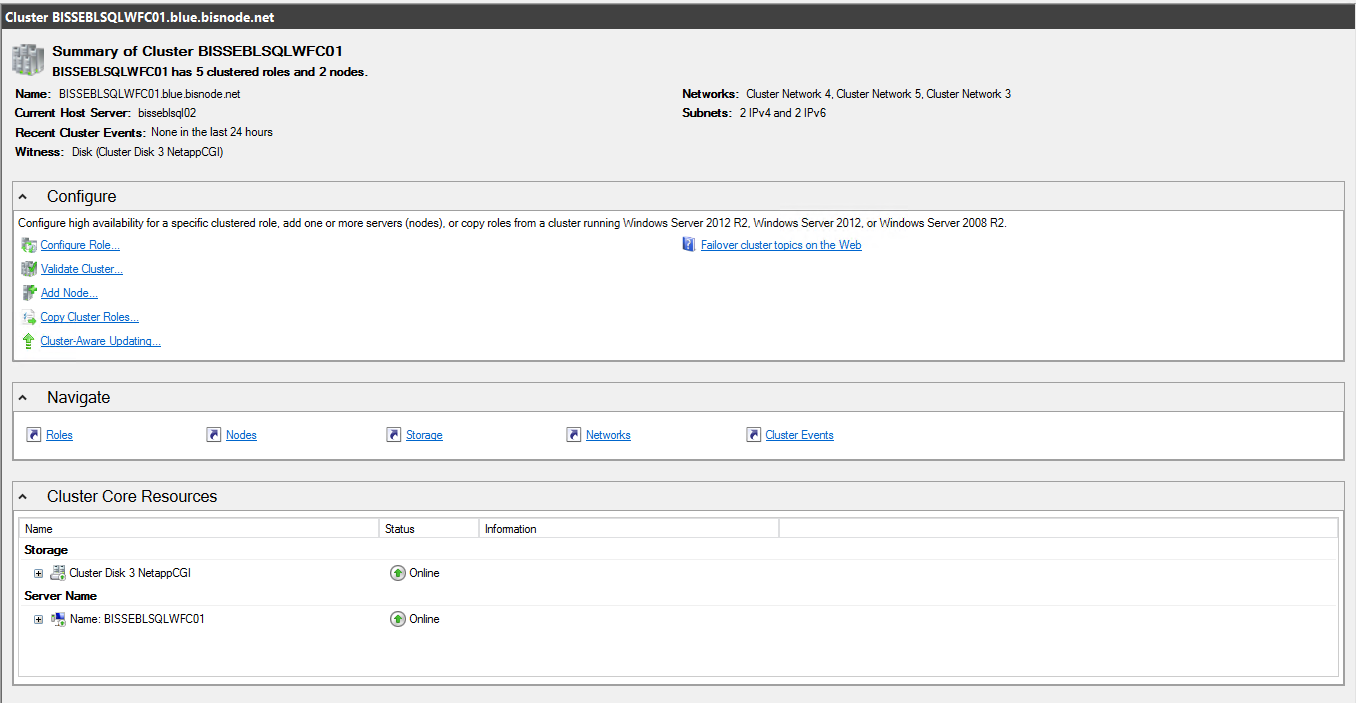Viewport: 1356px width, 703px height.
Task: Click the cluster name BISSEBLSQLWFC01.blue.bisnode.net value
Action: (x=149, y=94)
